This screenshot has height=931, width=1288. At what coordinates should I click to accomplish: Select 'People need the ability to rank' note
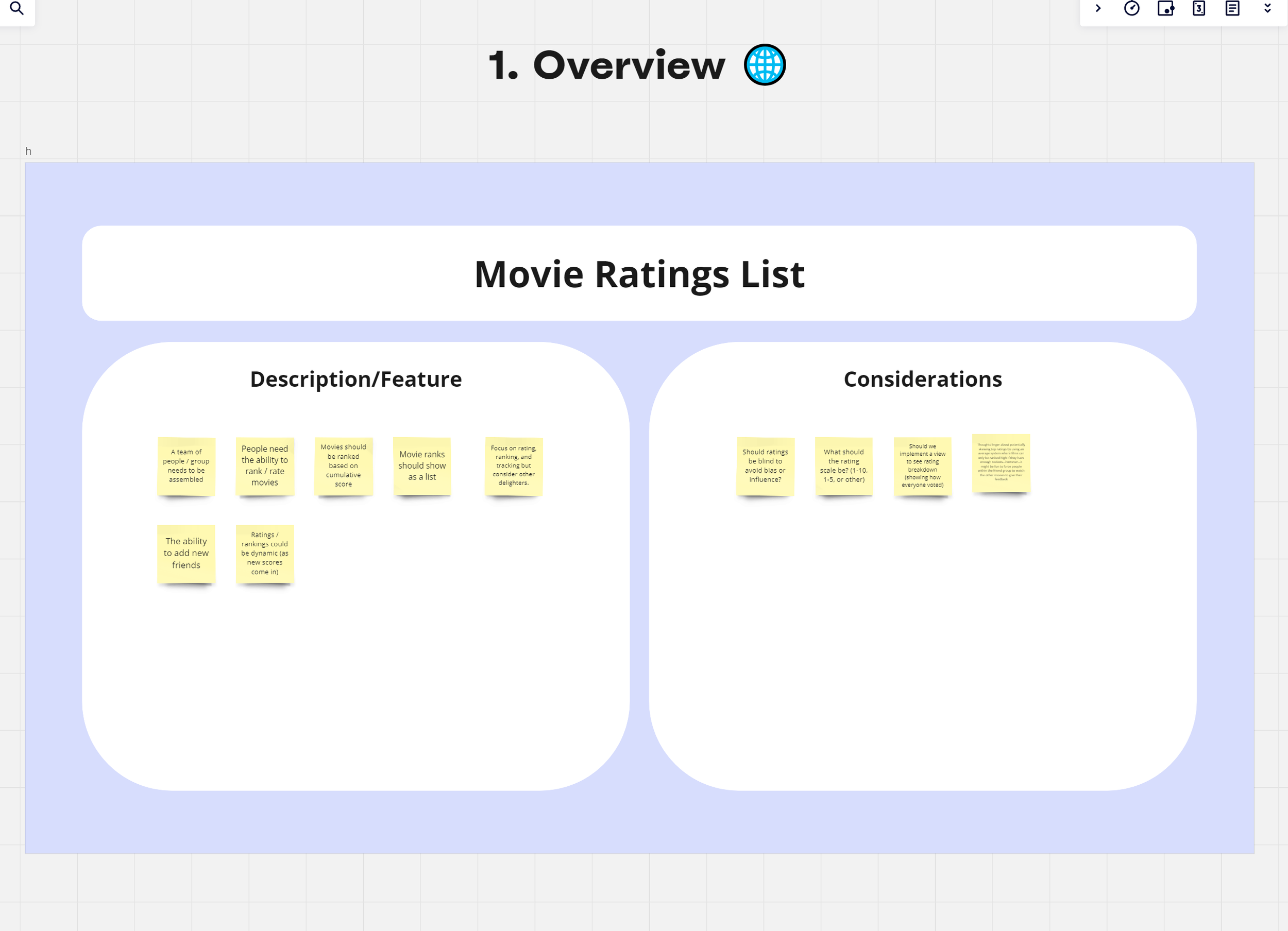(265, 466)
